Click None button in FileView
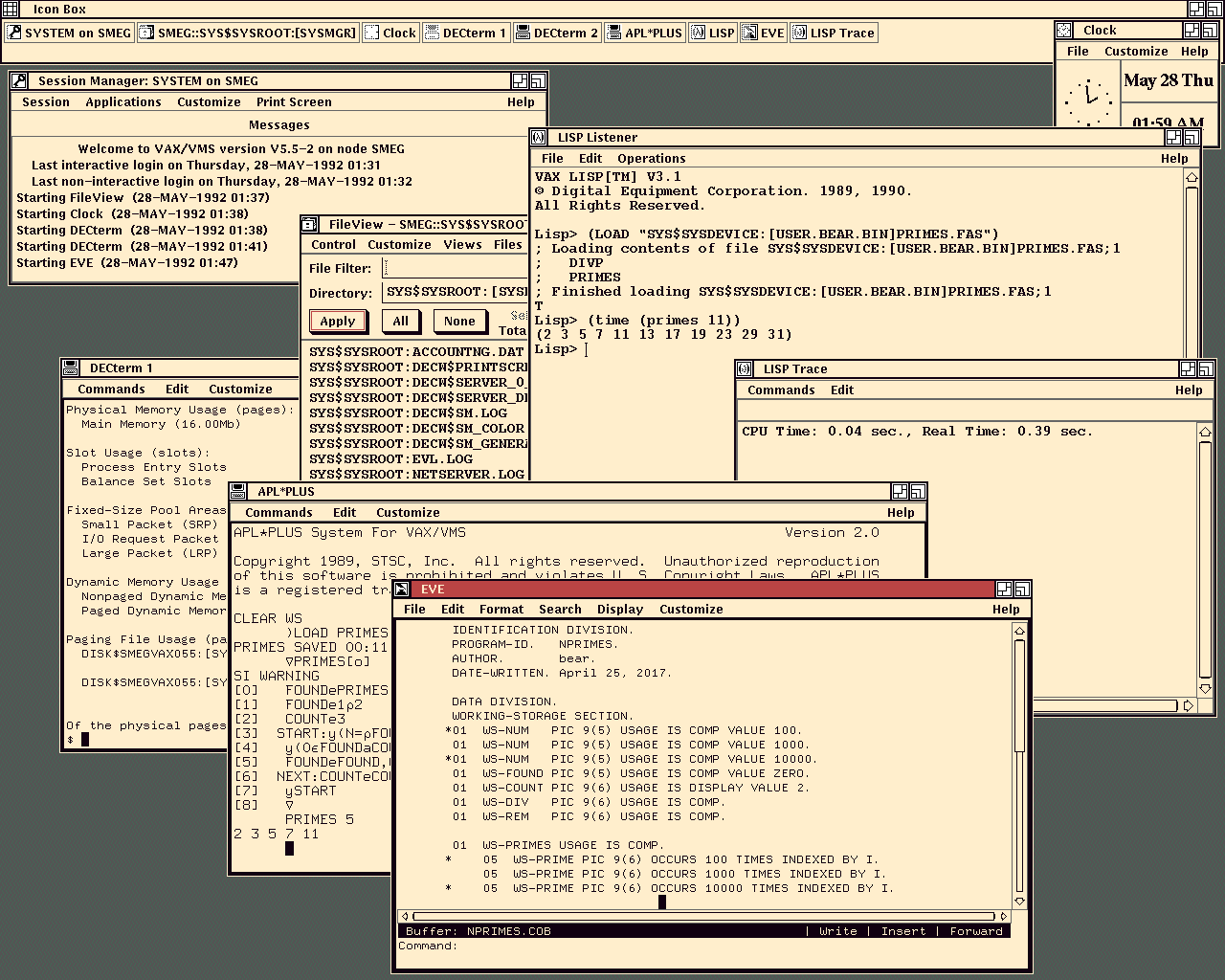Screen dimensions: 1225x980 click(x=459, y=322)
